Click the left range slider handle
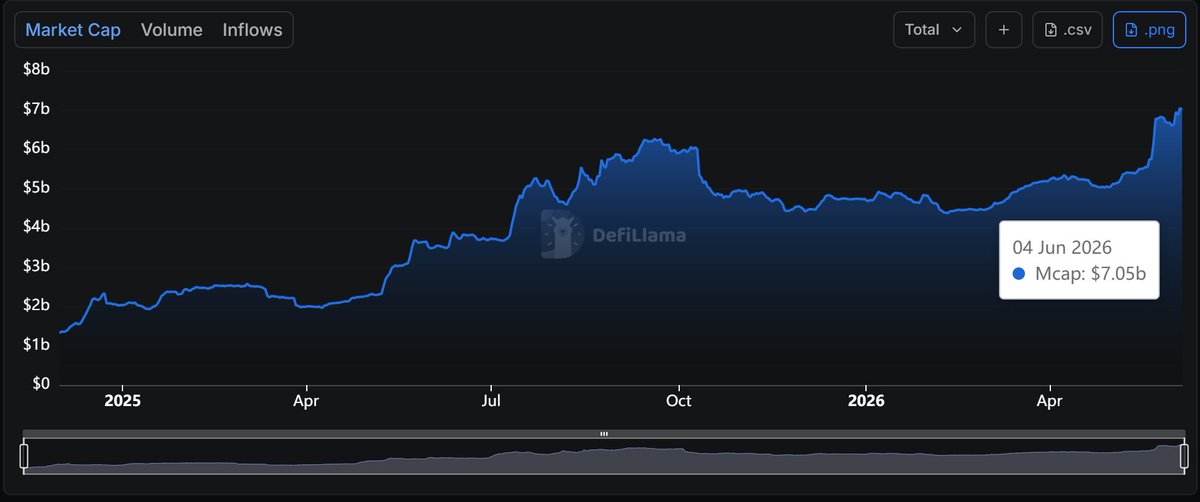The width and height of the screenshot is (1200, 502). coord(24,457)
